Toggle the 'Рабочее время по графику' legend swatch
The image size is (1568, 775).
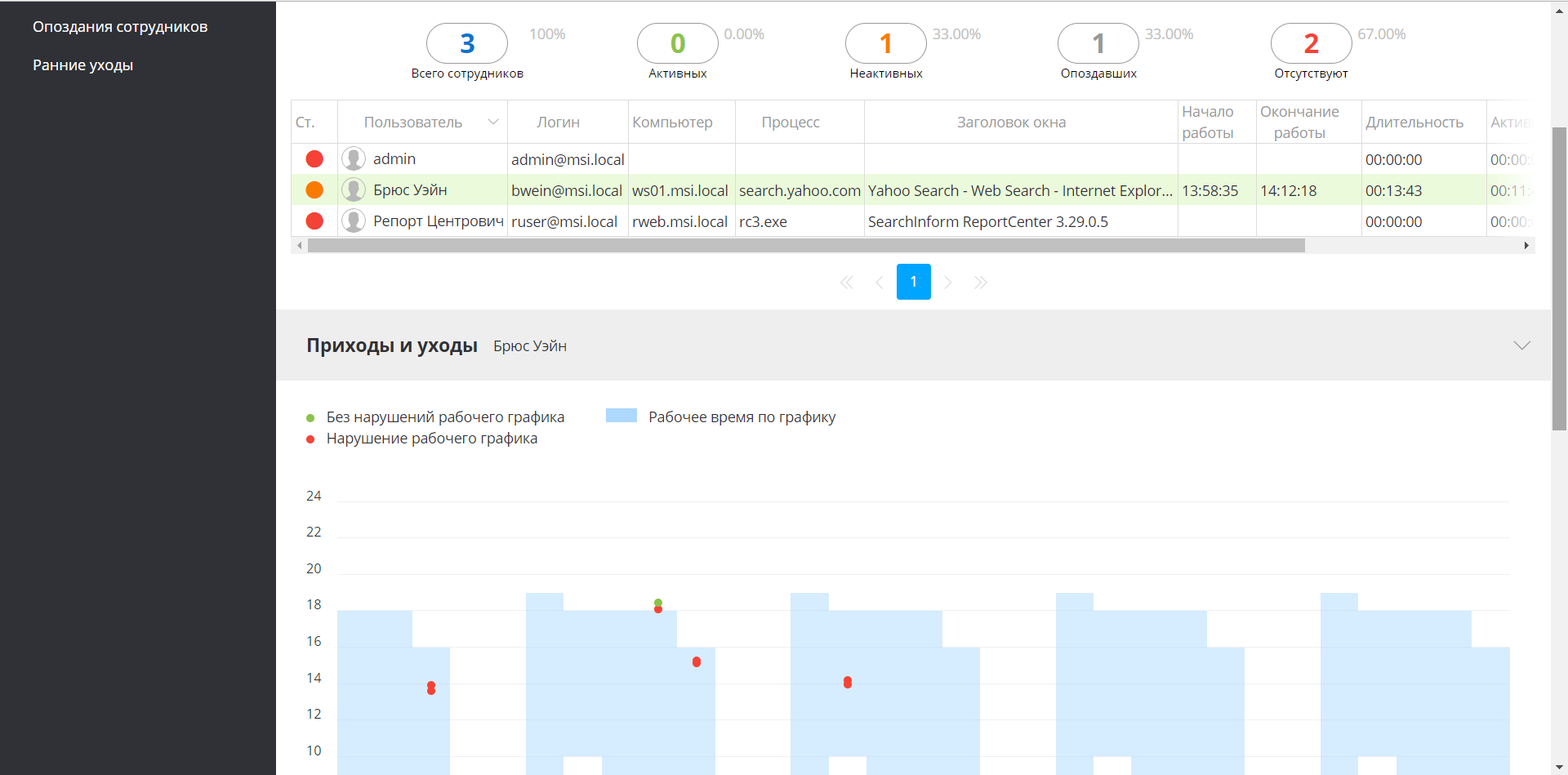coord(621,416)
